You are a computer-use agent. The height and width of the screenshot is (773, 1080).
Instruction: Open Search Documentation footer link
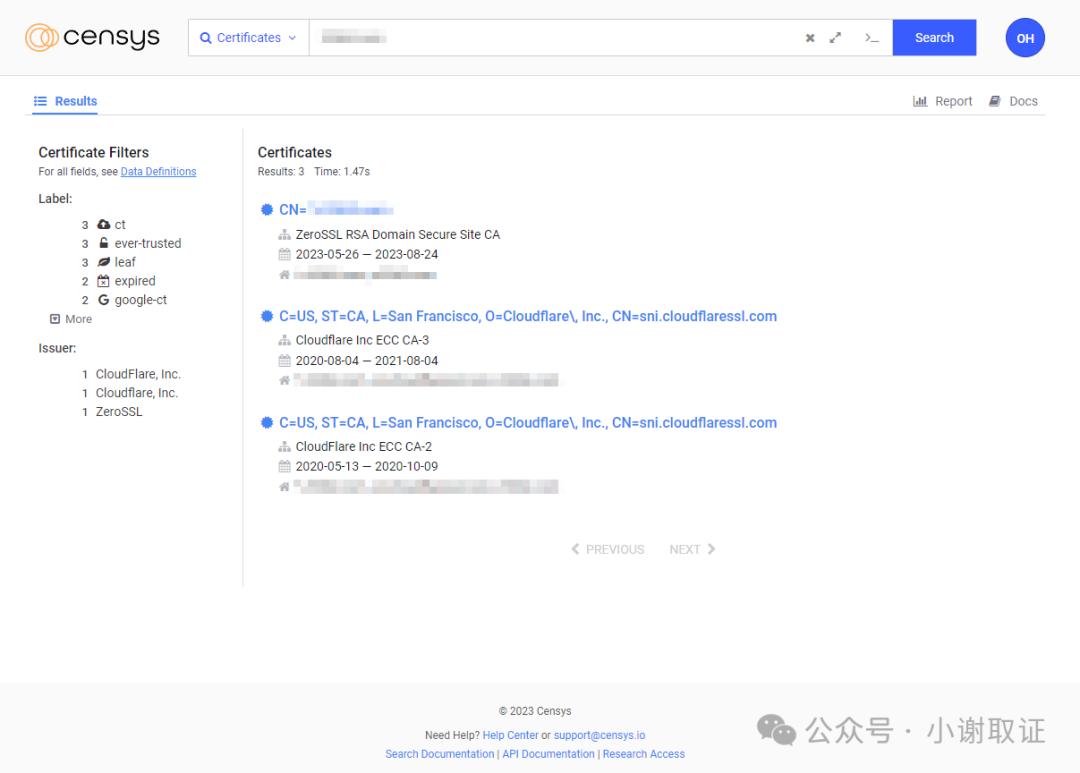click(x=439, y=754)
